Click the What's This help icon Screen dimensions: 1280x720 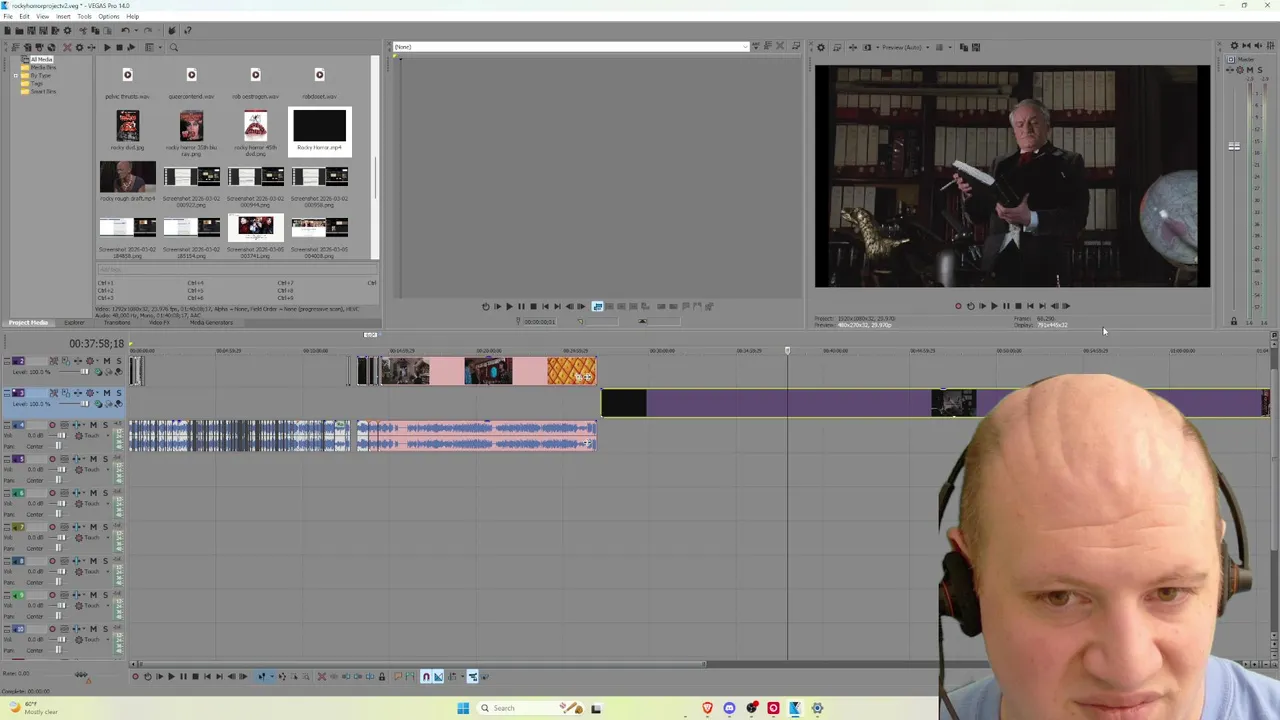(187, 30)
